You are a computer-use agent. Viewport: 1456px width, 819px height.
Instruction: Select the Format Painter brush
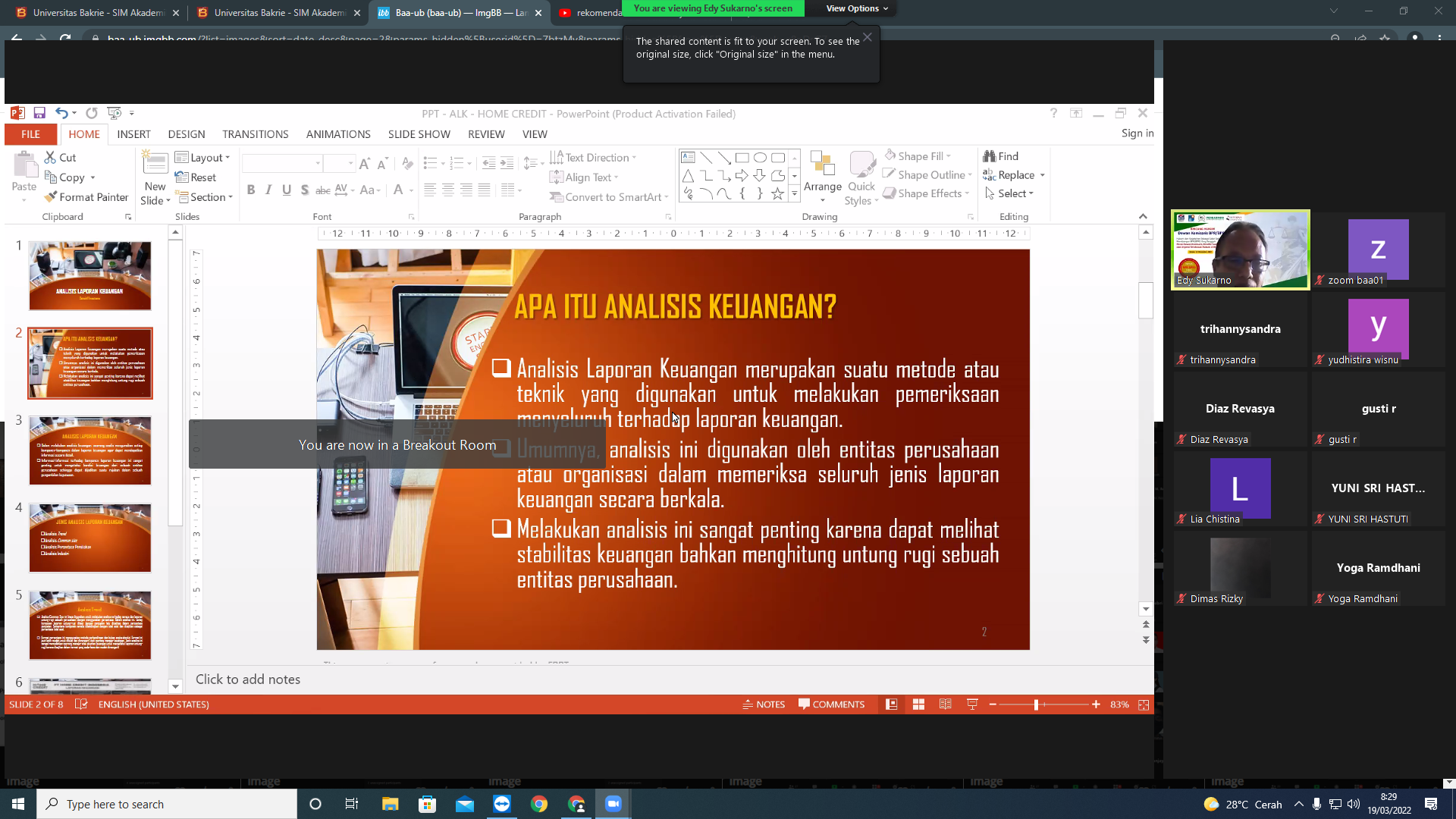(86, 197)
